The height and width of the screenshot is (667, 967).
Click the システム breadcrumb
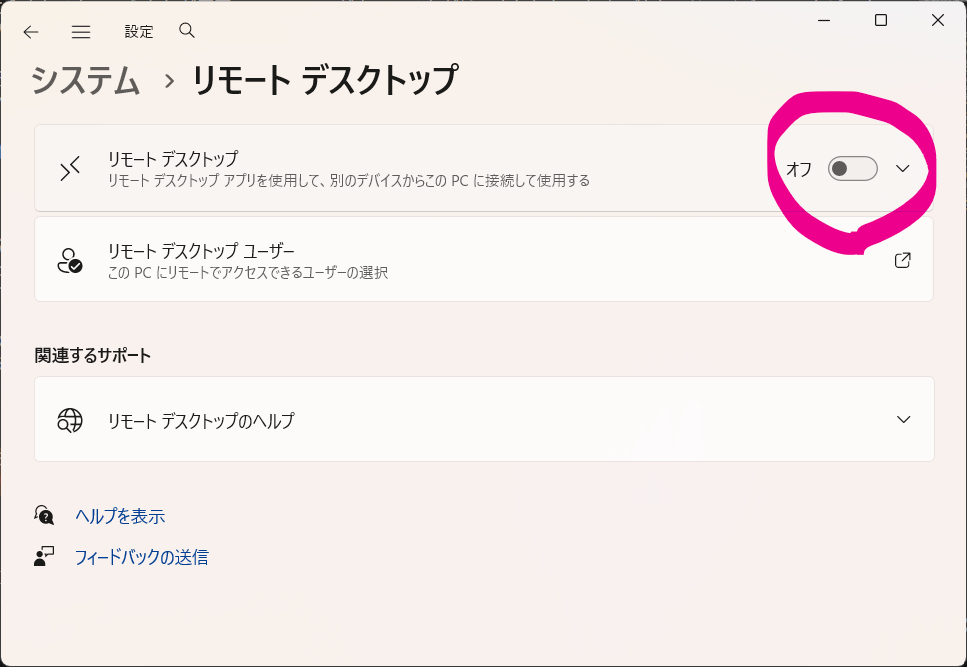[x=86, y=80]
